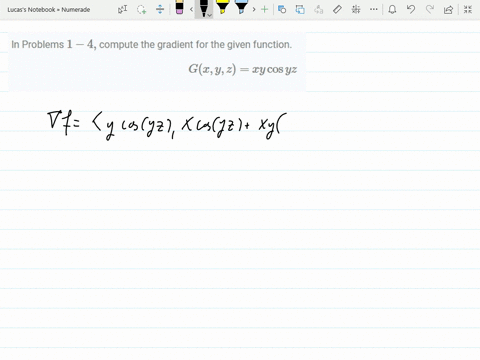Open the Shapes tool

pos(282,9)
